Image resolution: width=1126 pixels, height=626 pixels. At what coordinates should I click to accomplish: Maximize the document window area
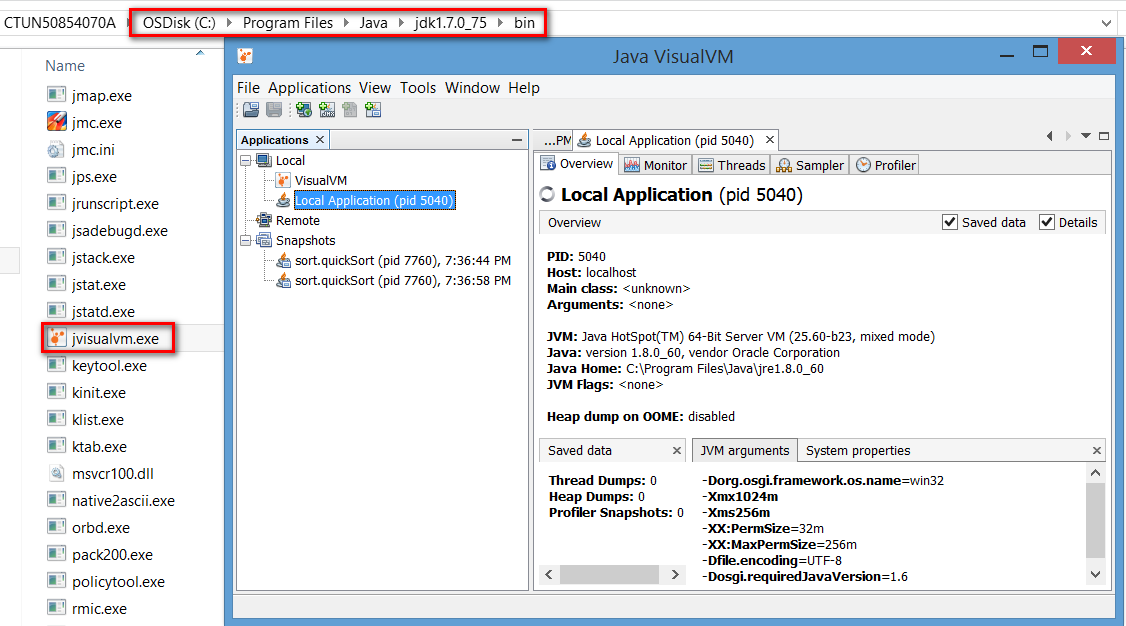point(1104,136)
